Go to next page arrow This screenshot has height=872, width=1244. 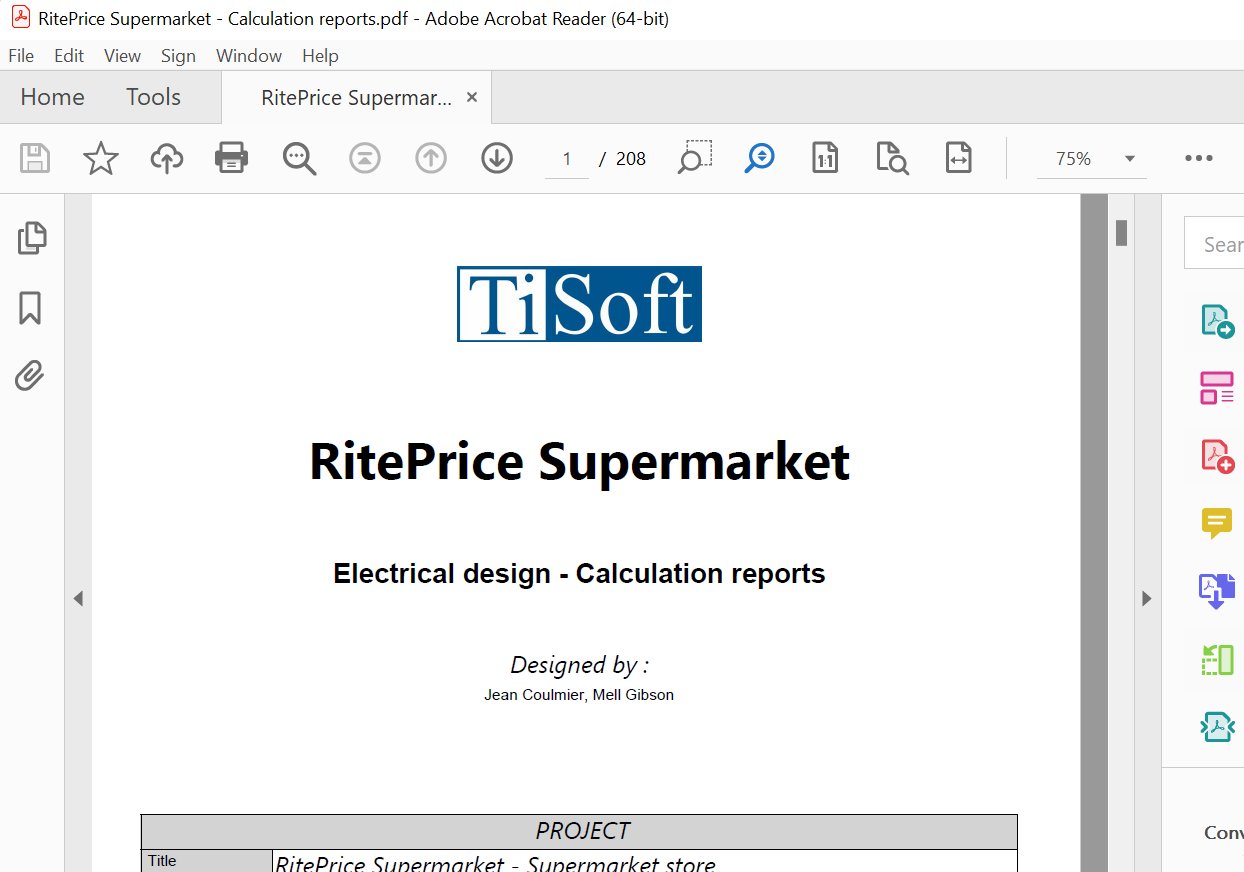[497, 158]
